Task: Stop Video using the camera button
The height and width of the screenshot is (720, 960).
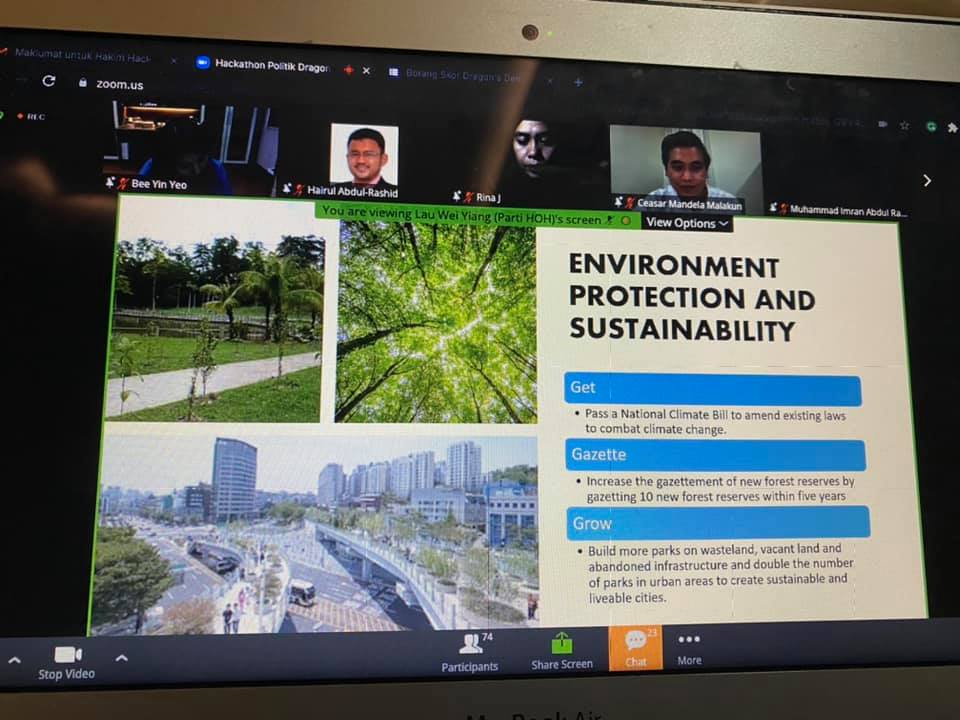Action: point(67,663)
